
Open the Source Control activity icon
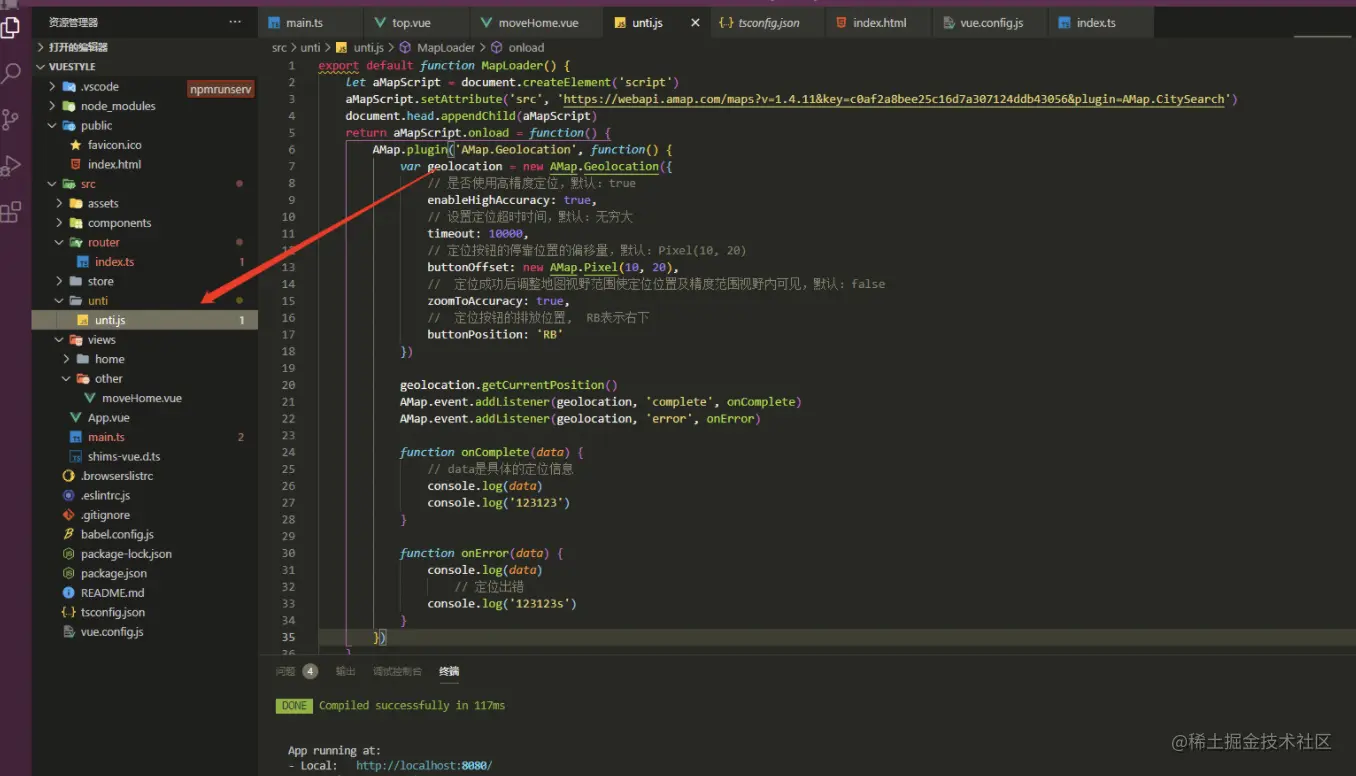click(11, 120)
